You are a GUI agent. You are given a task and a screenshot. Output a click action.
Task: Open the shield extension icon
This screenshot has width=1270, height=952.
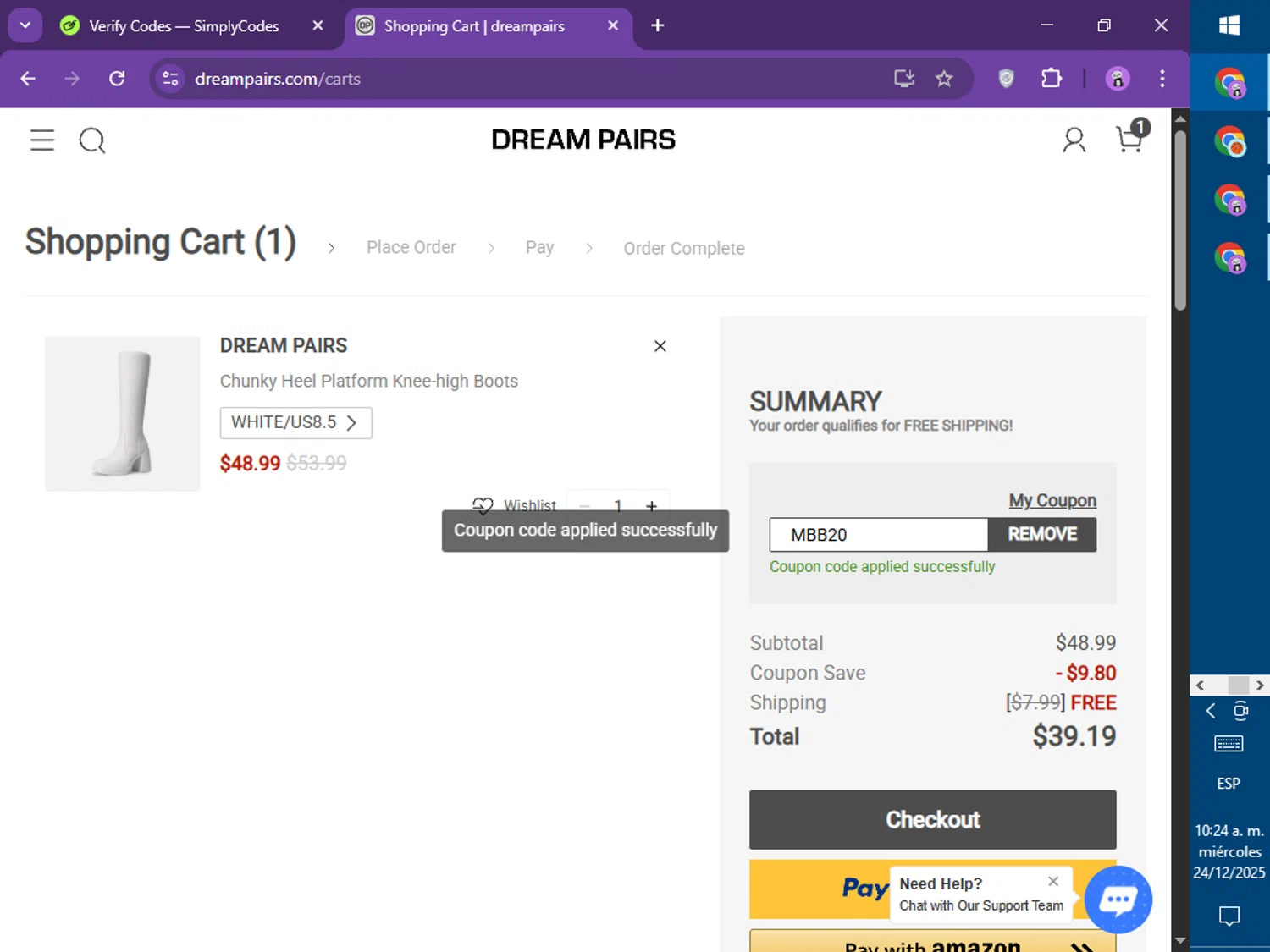(1006, 79)
